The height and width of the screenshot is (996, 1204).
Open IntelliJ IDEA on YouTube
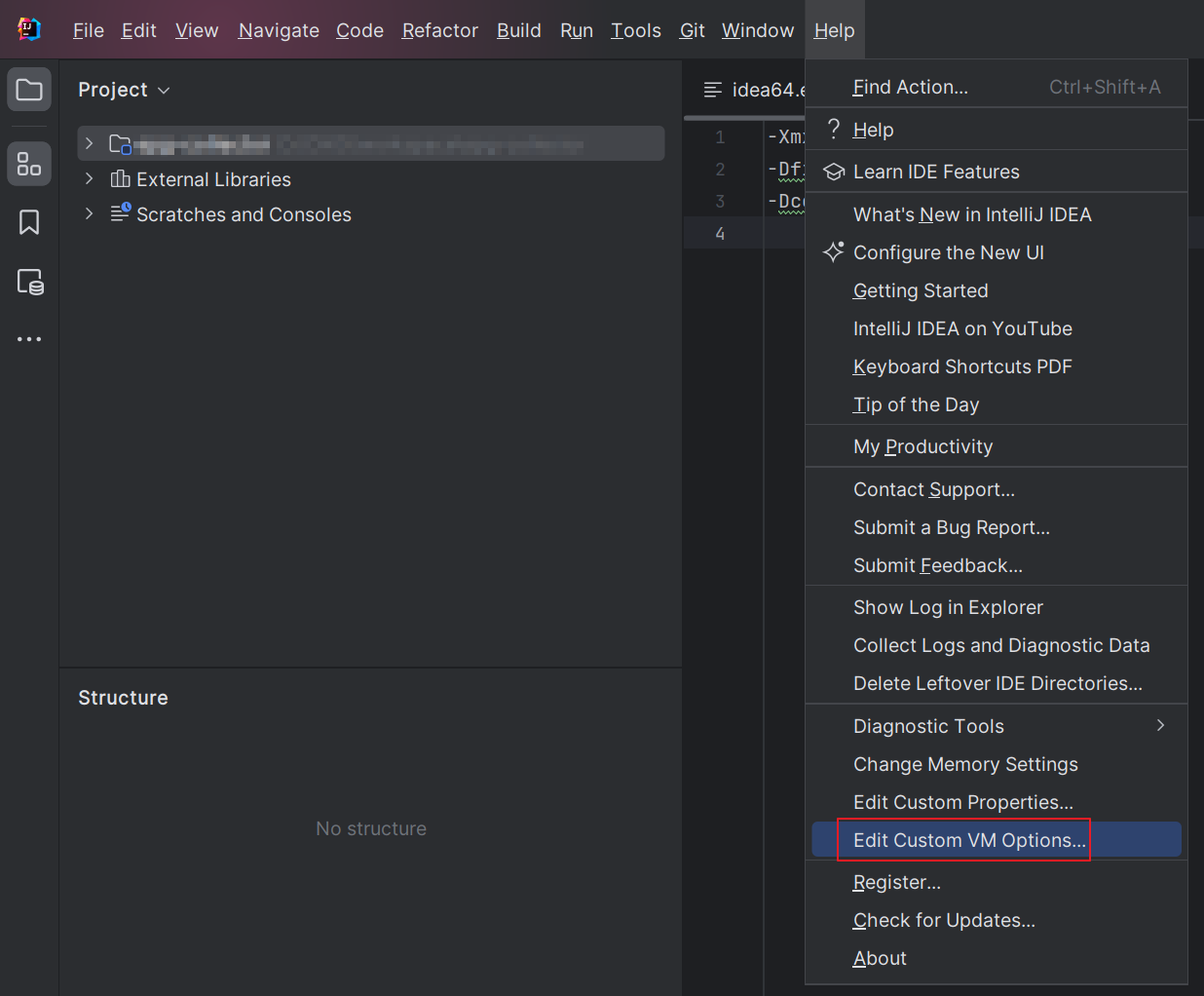997,328
